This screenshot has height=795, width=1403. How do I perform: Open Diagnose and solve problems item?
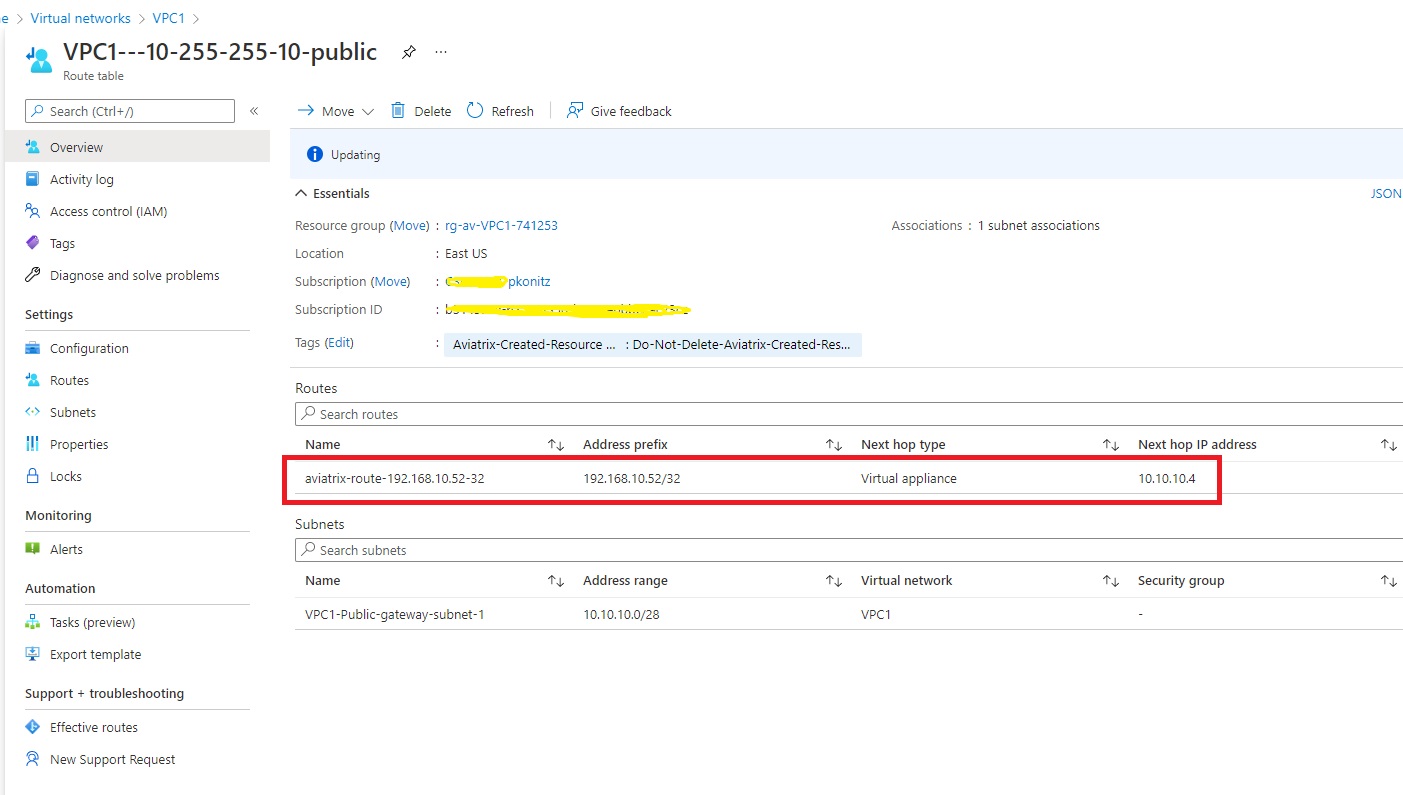[137, 275]
